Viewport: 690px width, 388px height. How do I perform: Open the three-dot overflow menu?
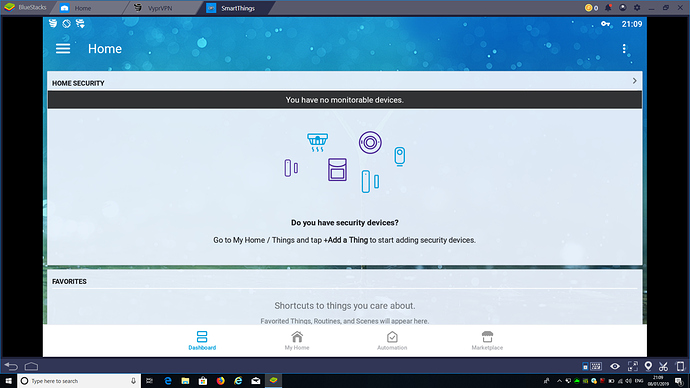pyautogui.click(x=624, y=48)
